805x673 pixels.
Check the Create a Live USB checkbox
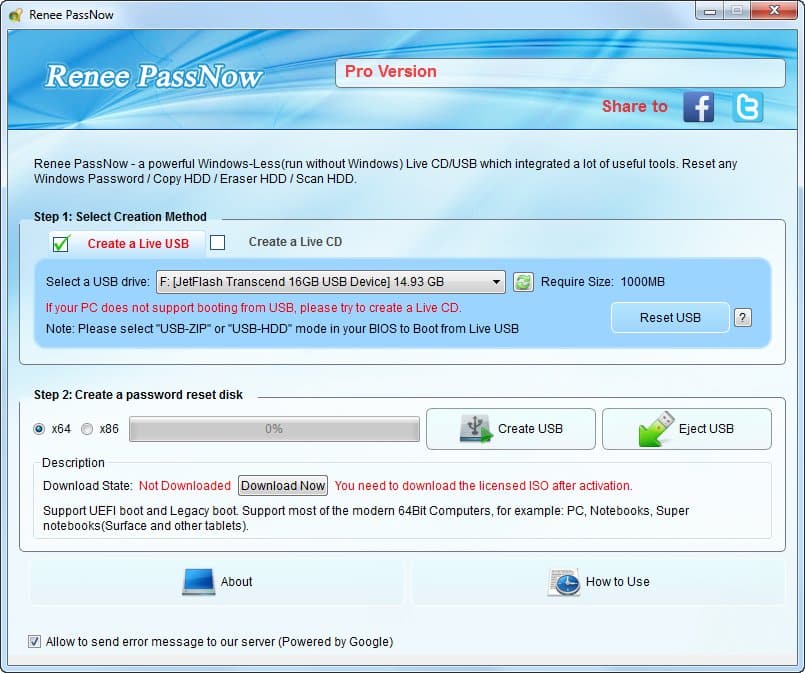tap(61, 243)
